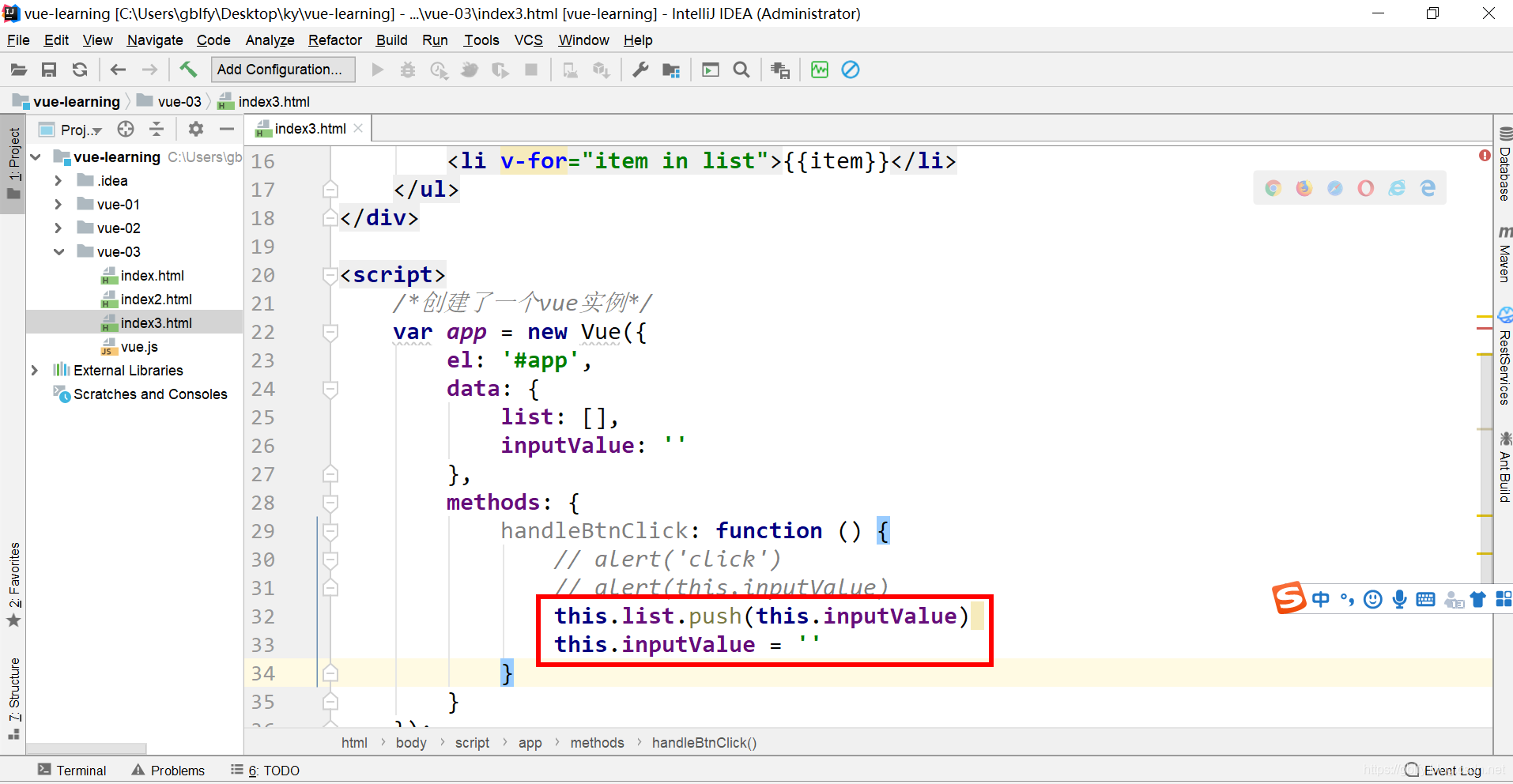Click Add Configuration... button
1513x784 pixels.
(x=282, y=70)
